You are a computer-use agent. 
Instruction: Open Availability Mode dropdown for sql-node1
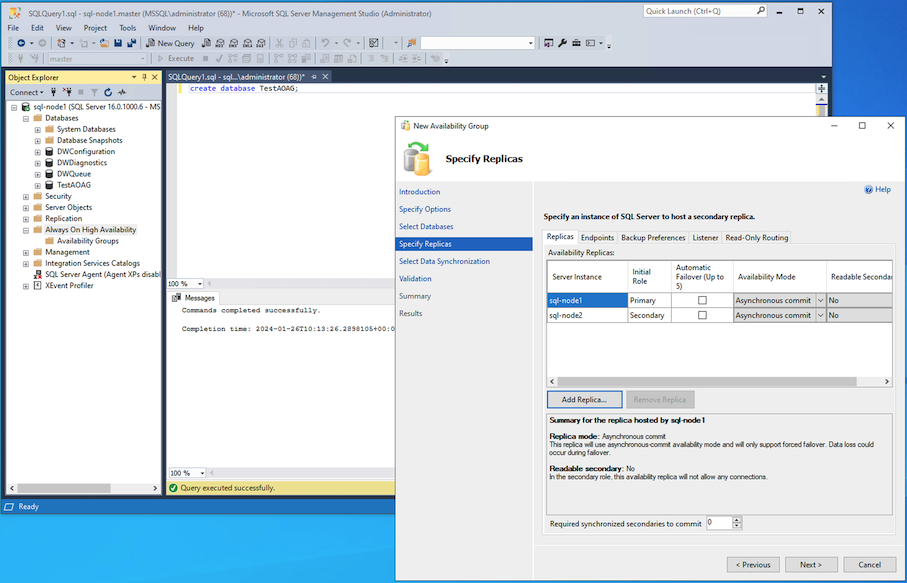point(820,300)
